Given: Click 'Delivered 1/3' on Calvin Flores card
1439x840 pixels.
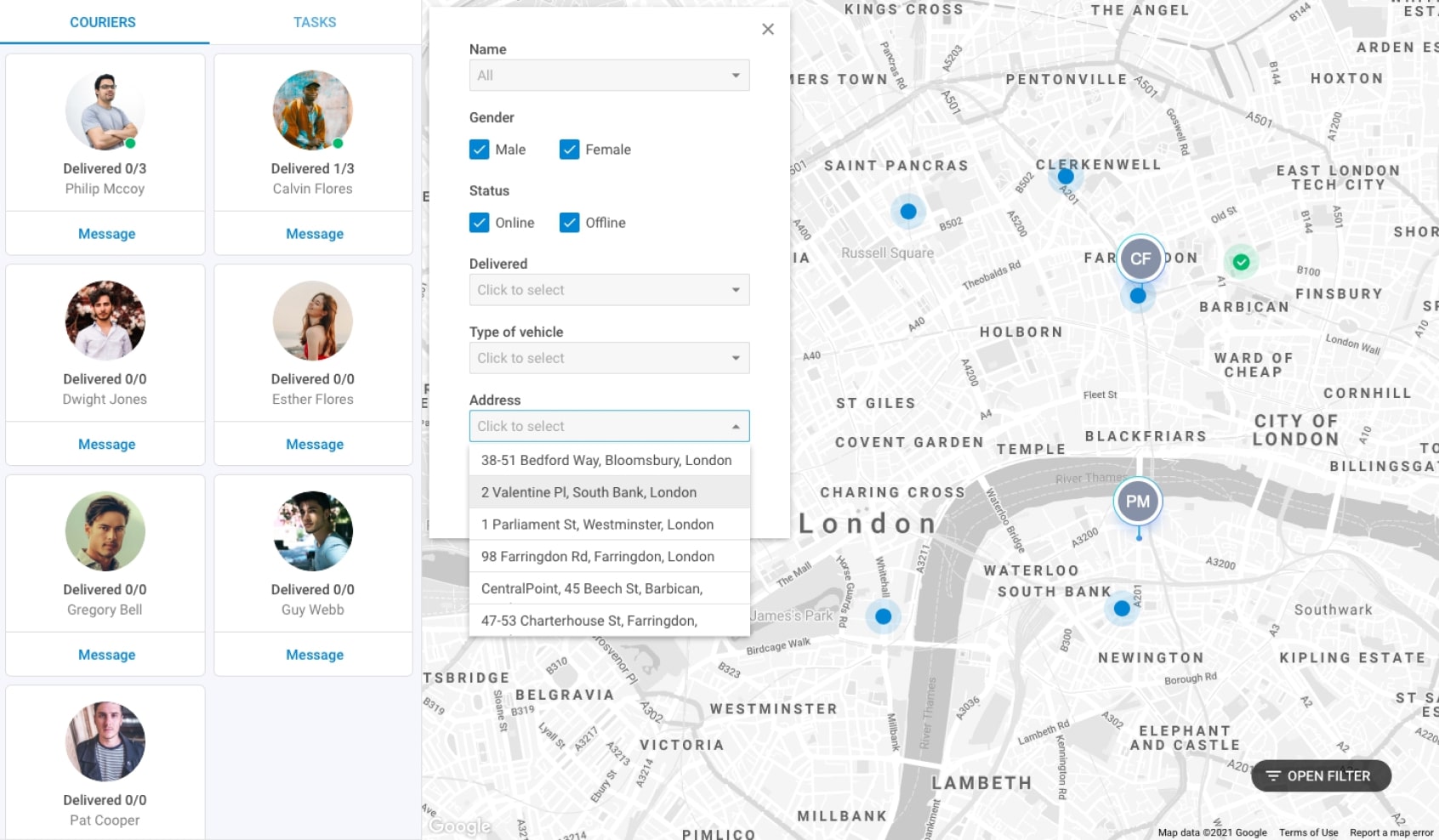Looking at the screenshot, I should click(x=313, y=168).
